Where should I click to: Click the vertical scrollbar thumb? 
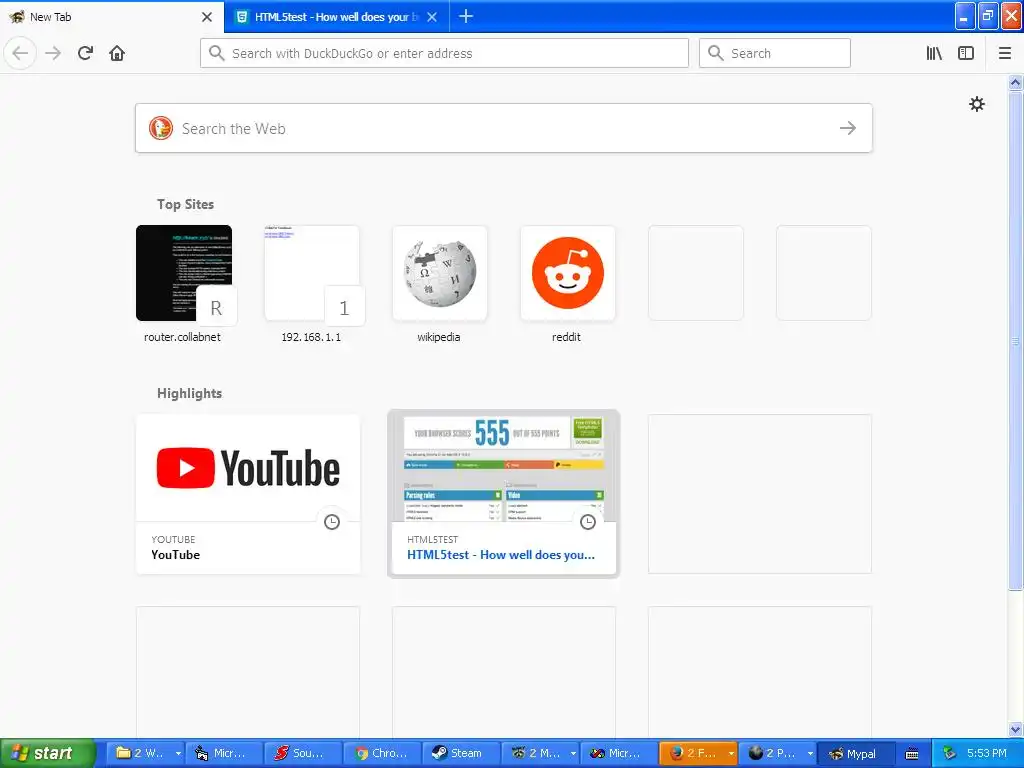[1016, 340]
